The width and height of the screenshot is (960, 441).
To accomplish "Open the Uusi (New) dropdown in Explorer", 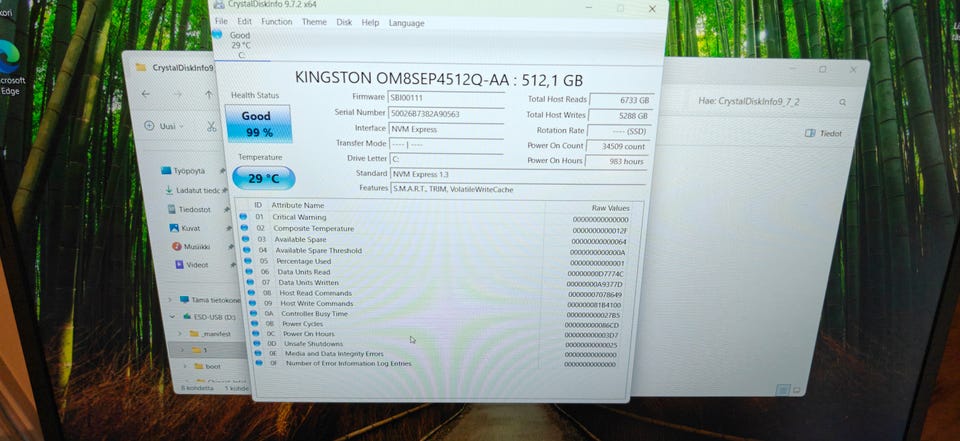I will click(164, 126).
